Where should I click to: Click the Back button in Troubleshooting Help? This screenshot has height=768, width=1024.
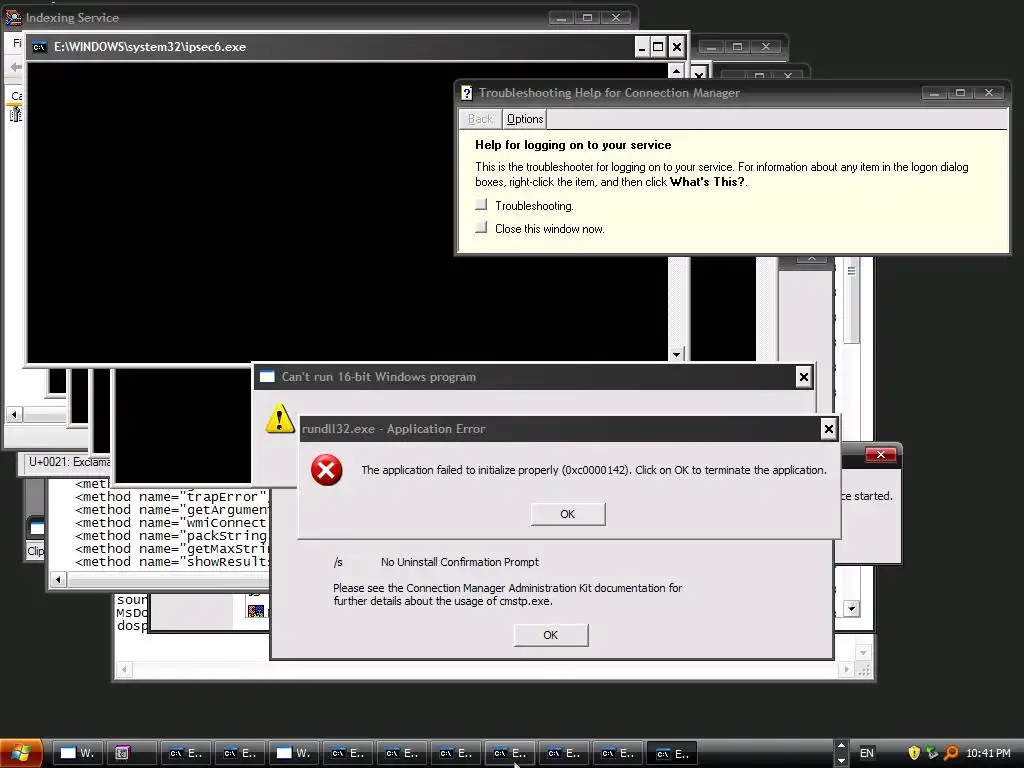pos(480,119)
